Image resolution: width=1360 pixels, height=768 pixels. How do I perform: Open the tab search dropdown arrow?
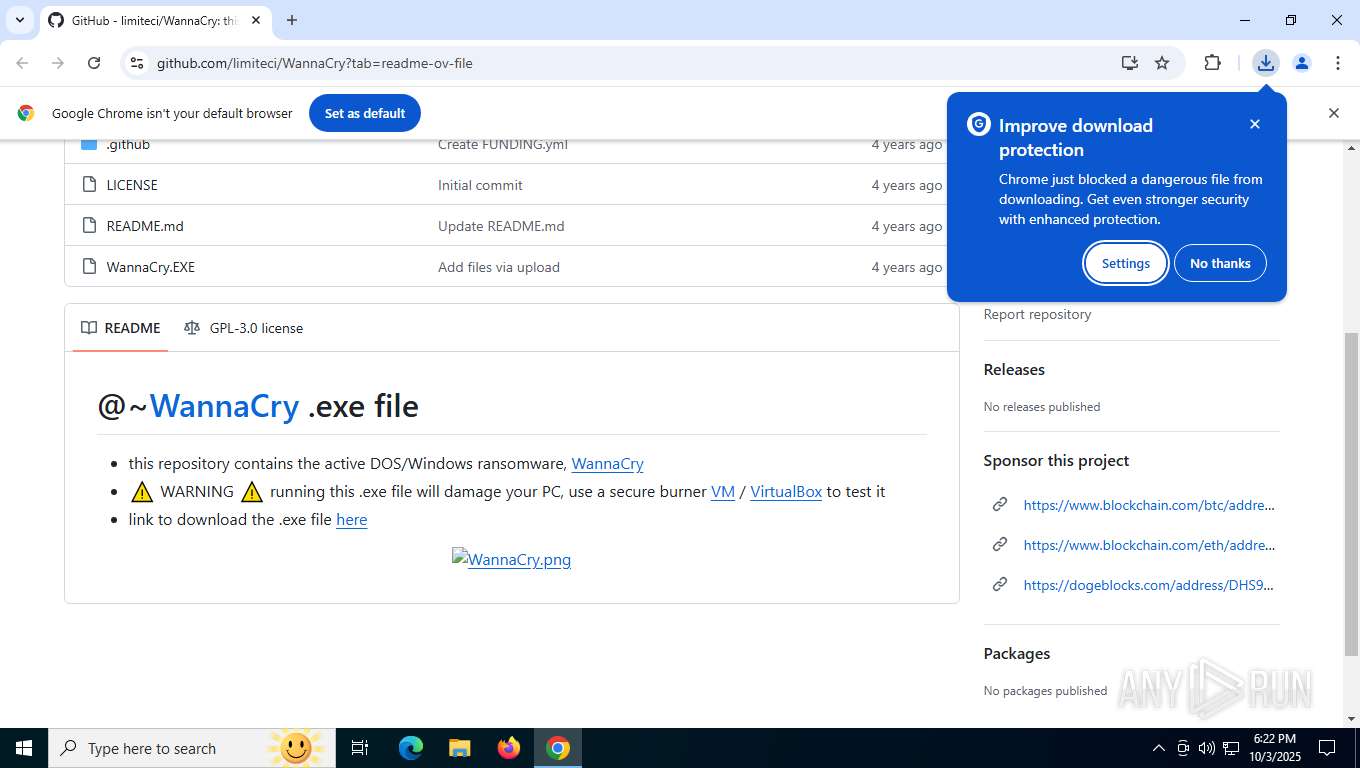(x=19, y=20)
